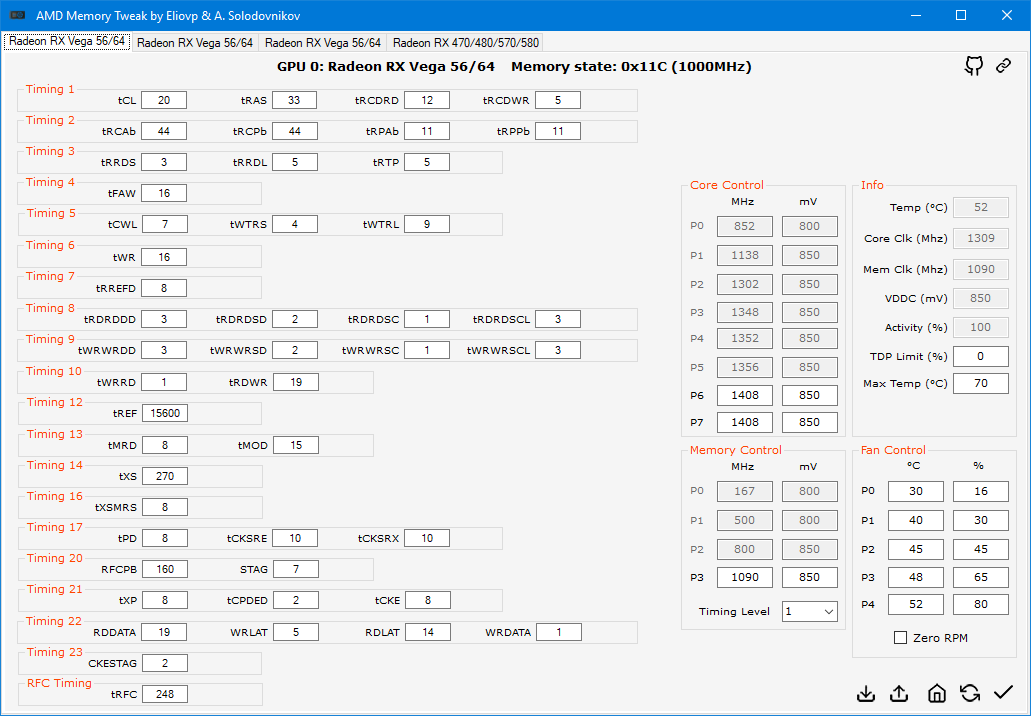Screen dimensions: 1031x716
Task: Click the Memory state: 0x11C (1000MHz) text
Action: point(631,66)
